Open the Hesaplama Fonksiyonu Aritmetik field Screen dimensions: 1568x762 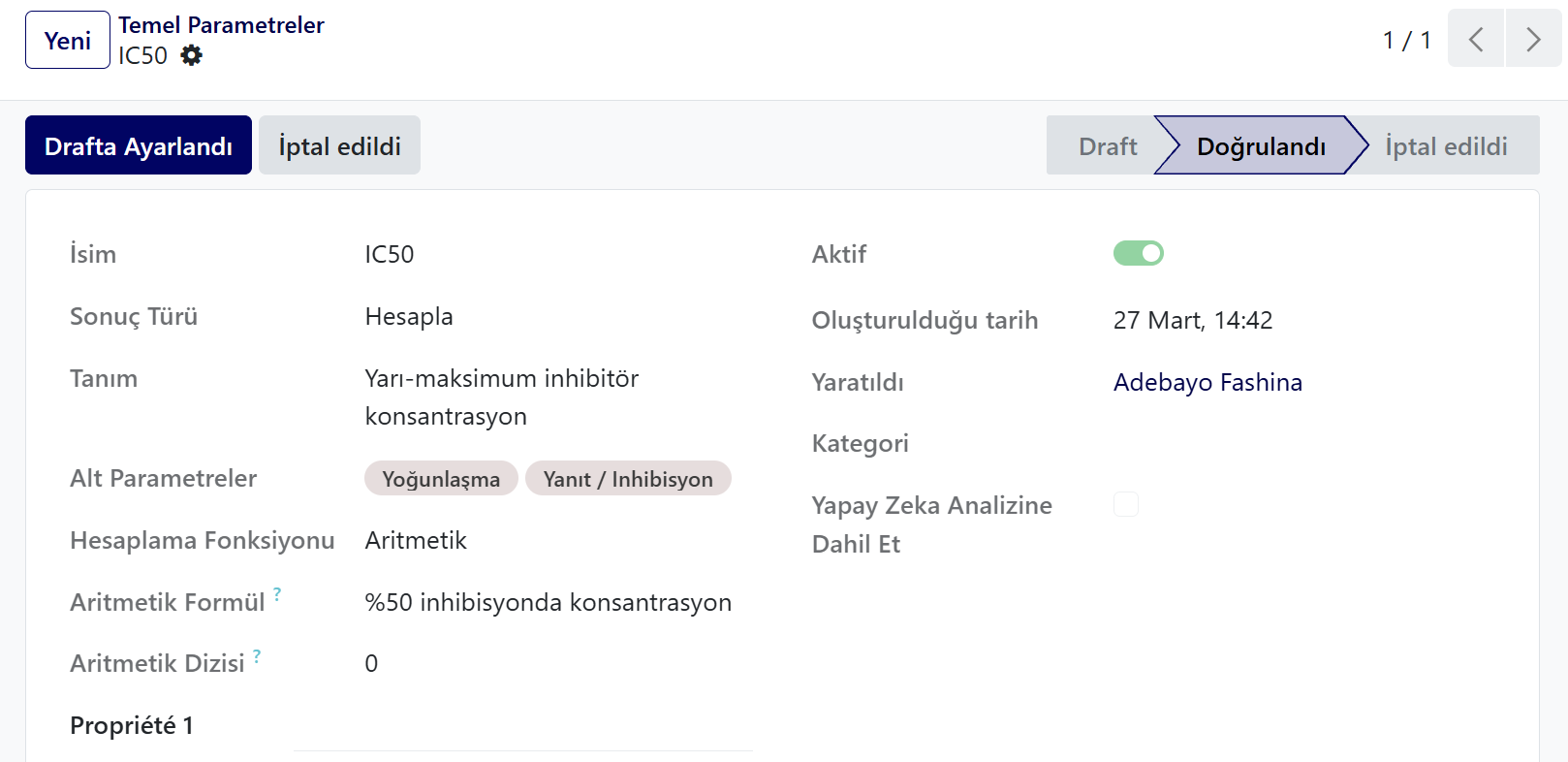coord(558,540)
